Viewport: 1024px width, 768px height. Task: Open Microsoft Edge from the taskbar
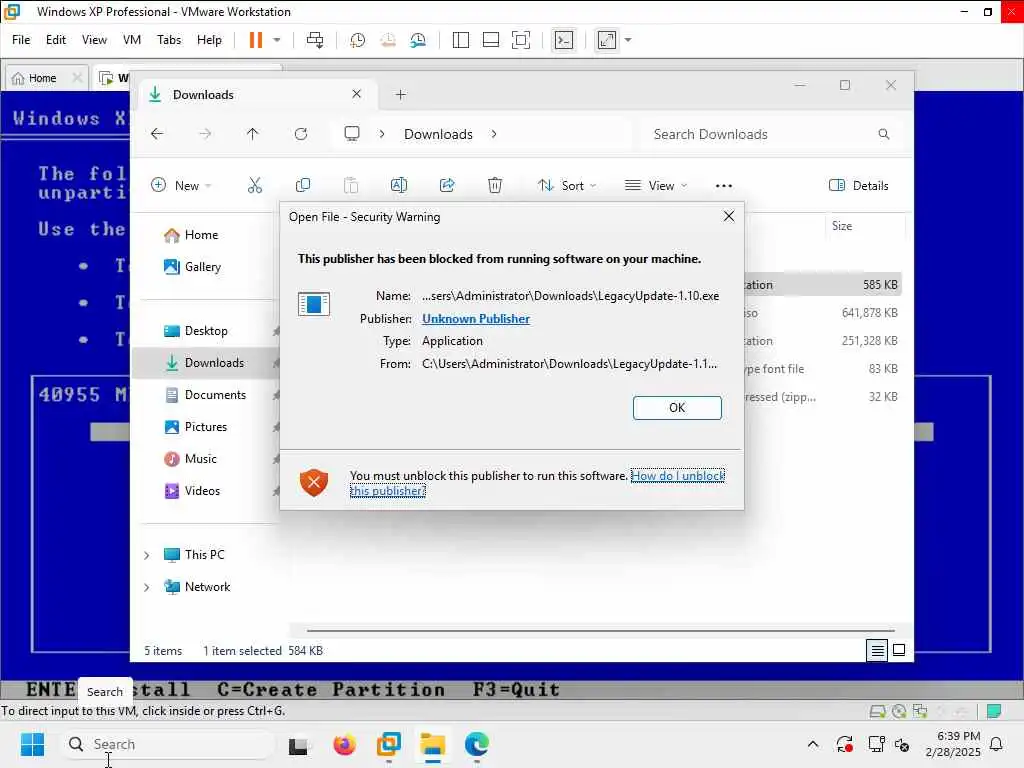[477, 744]
